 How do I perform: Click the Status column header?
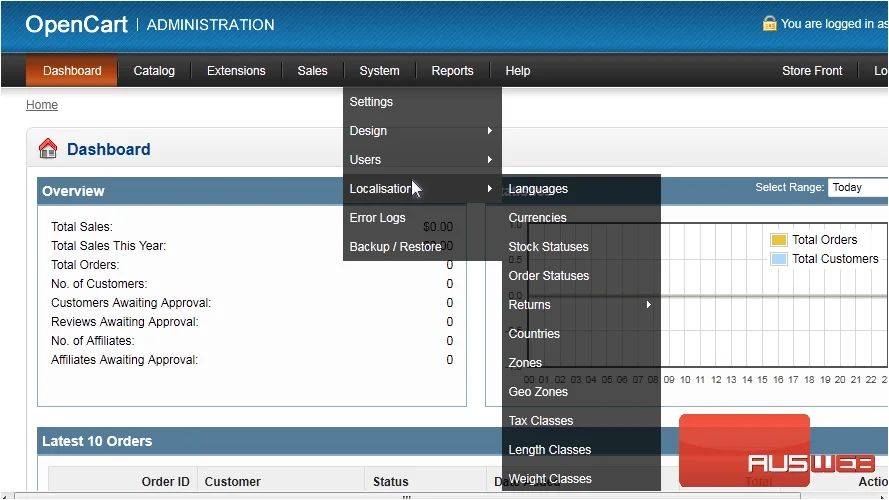391,481
